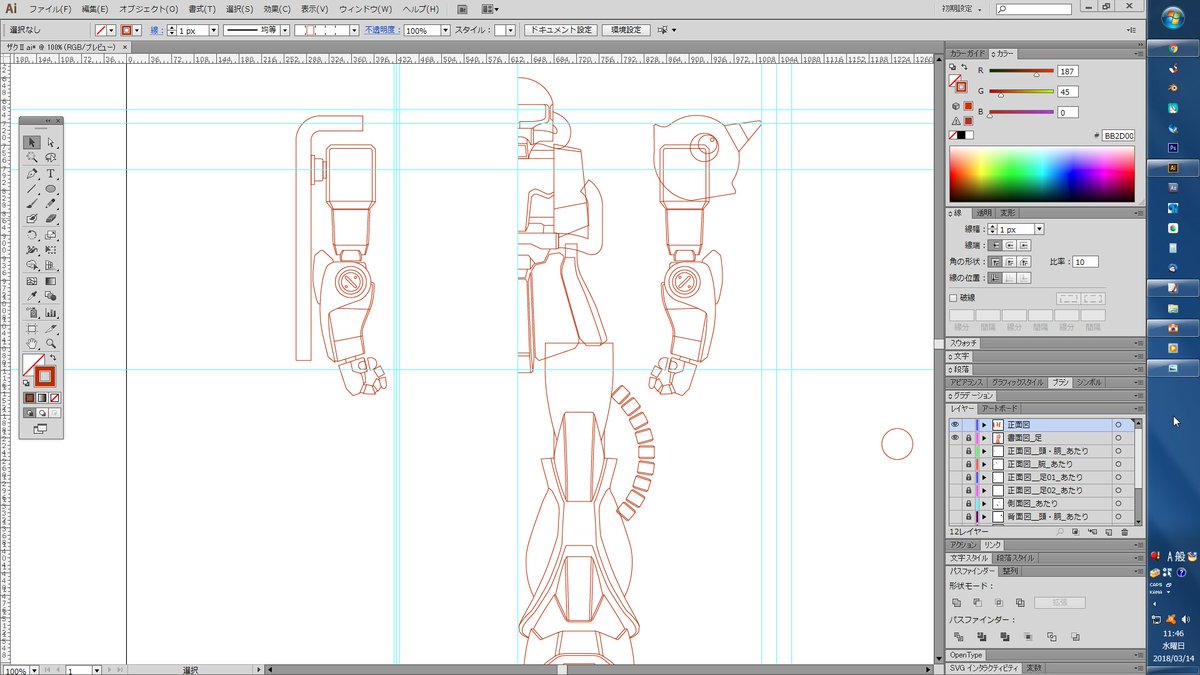Select the Ellipse tool

pos(51,189)
